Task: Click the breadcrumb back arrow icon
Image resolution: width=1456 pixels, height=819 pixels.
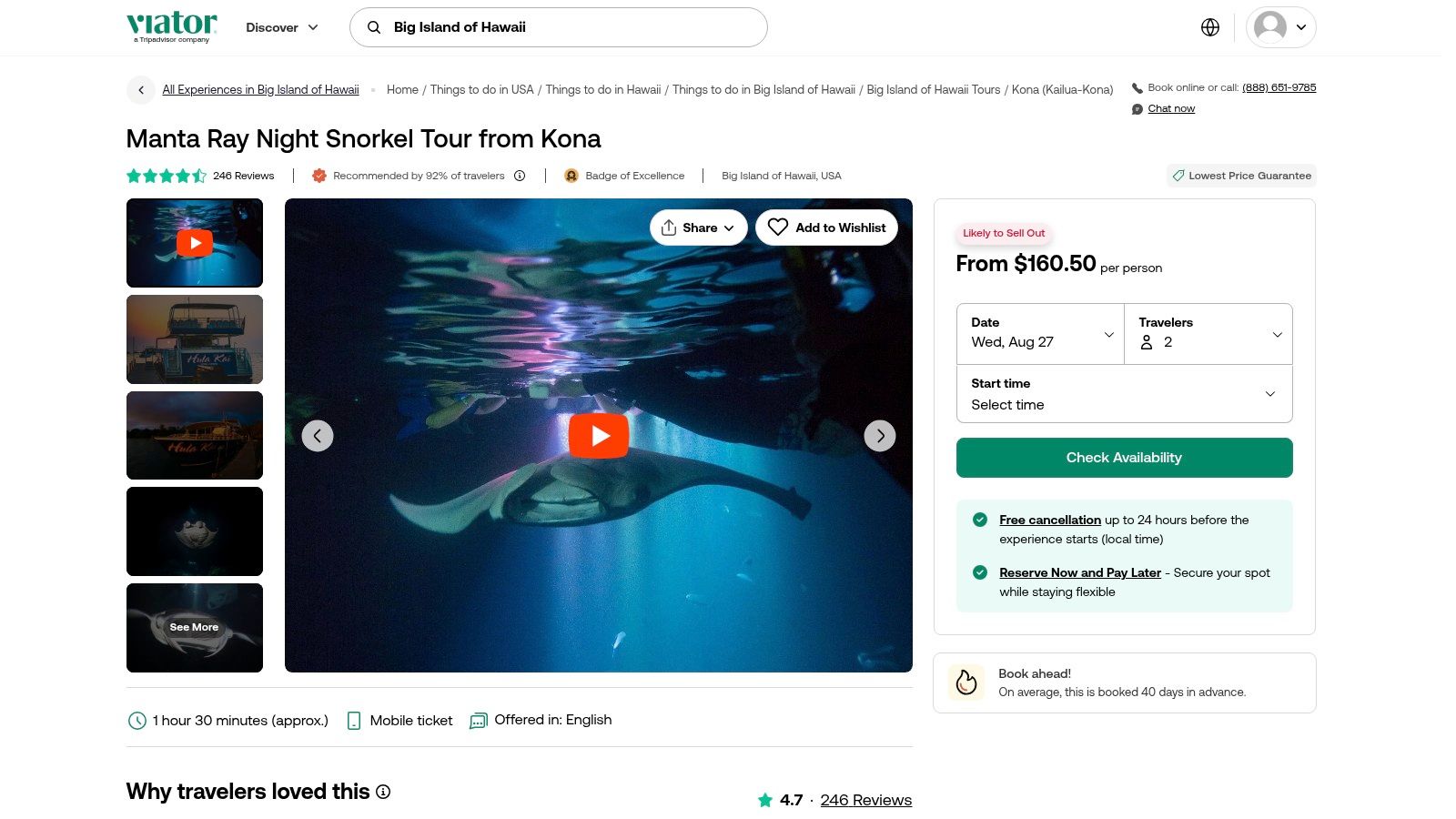Action: click(140, 90)
